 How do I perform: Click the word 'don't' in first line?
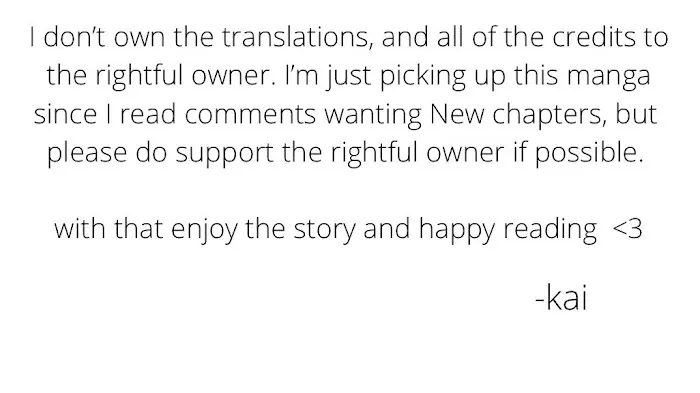tap(74, 37)
